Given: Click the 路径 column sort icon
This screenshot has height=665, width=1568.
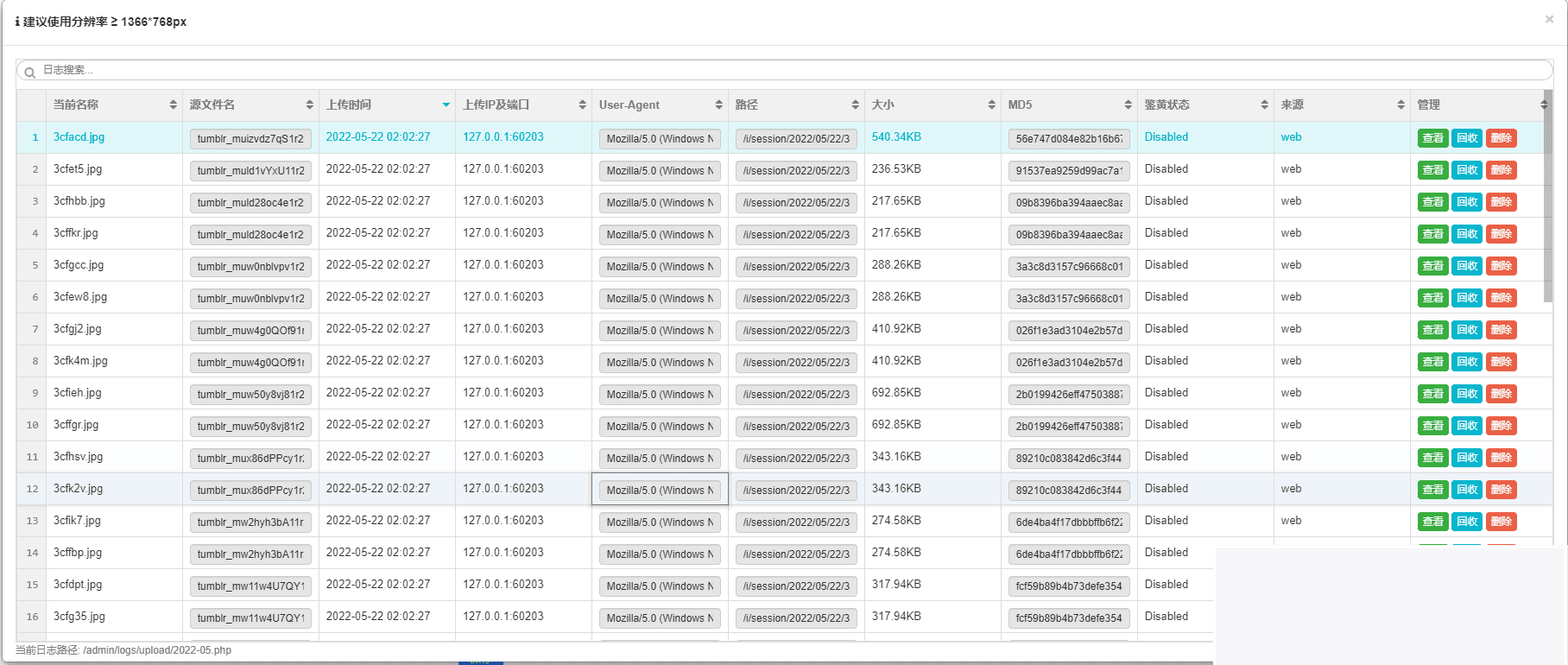Looking at the screenshot, I should pos(855,104).
